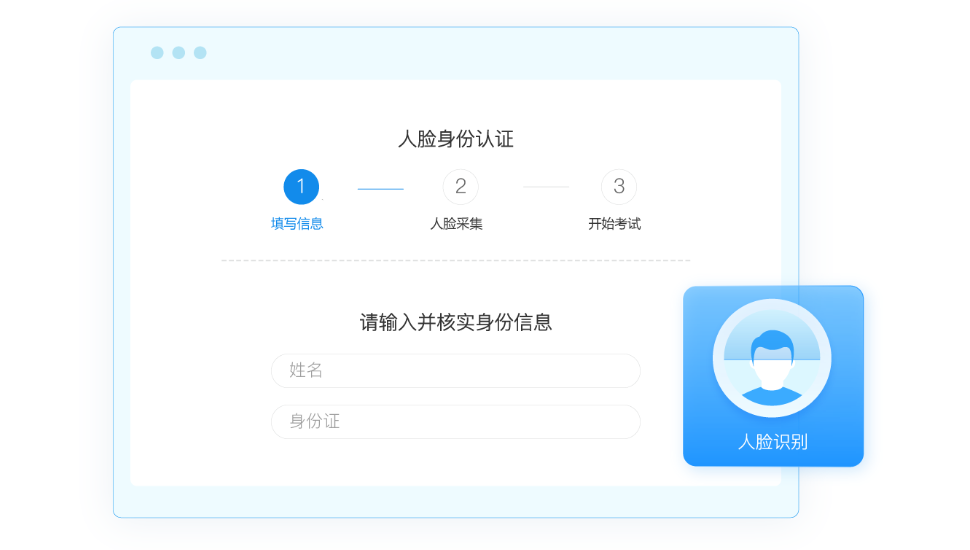This screenshot has height=550, width=970.
Task: Click the blue step 1 circle
Action: (301, 186)
